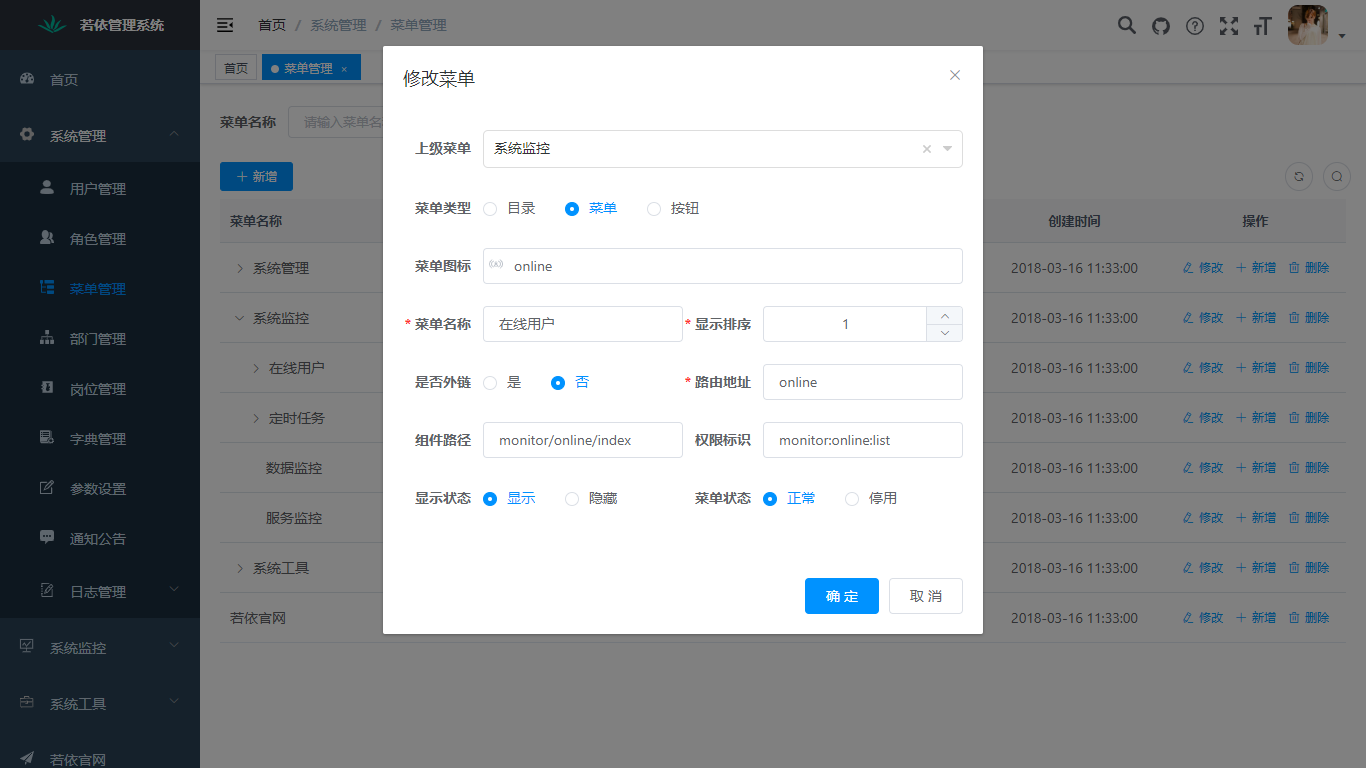Choose 隐藏 for display status
This screenshot has width=1366, height=768.
click(x=571, y=498)
